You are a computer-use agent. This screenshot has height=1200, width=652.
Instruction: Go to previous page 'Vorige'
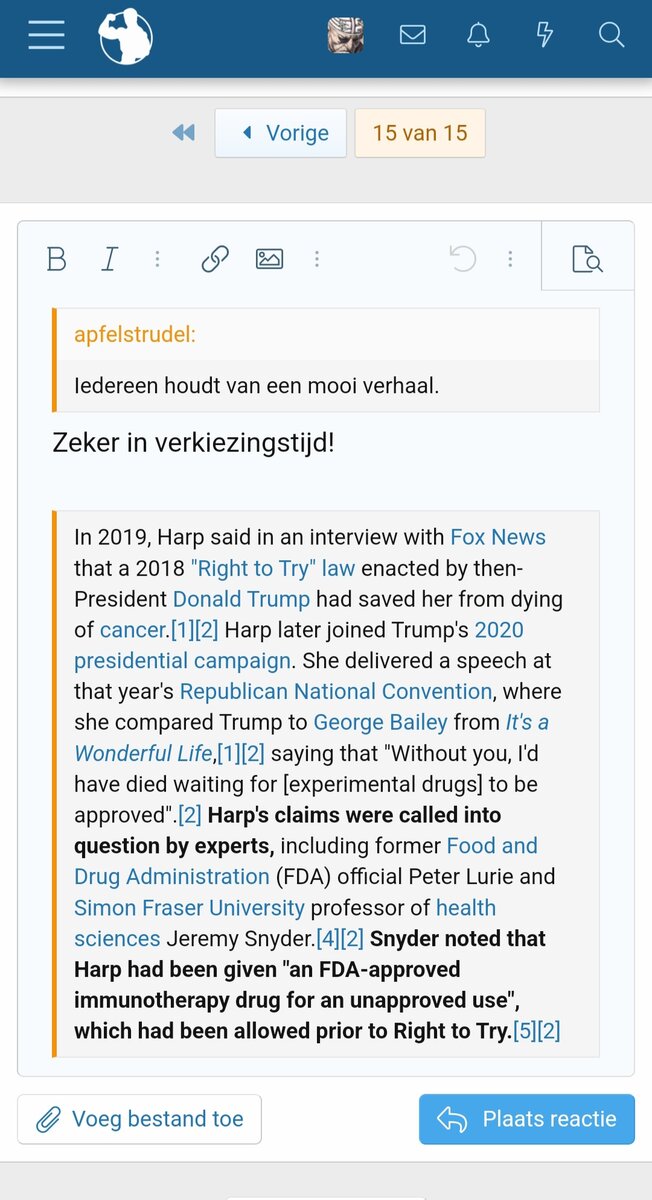(281, 133)
